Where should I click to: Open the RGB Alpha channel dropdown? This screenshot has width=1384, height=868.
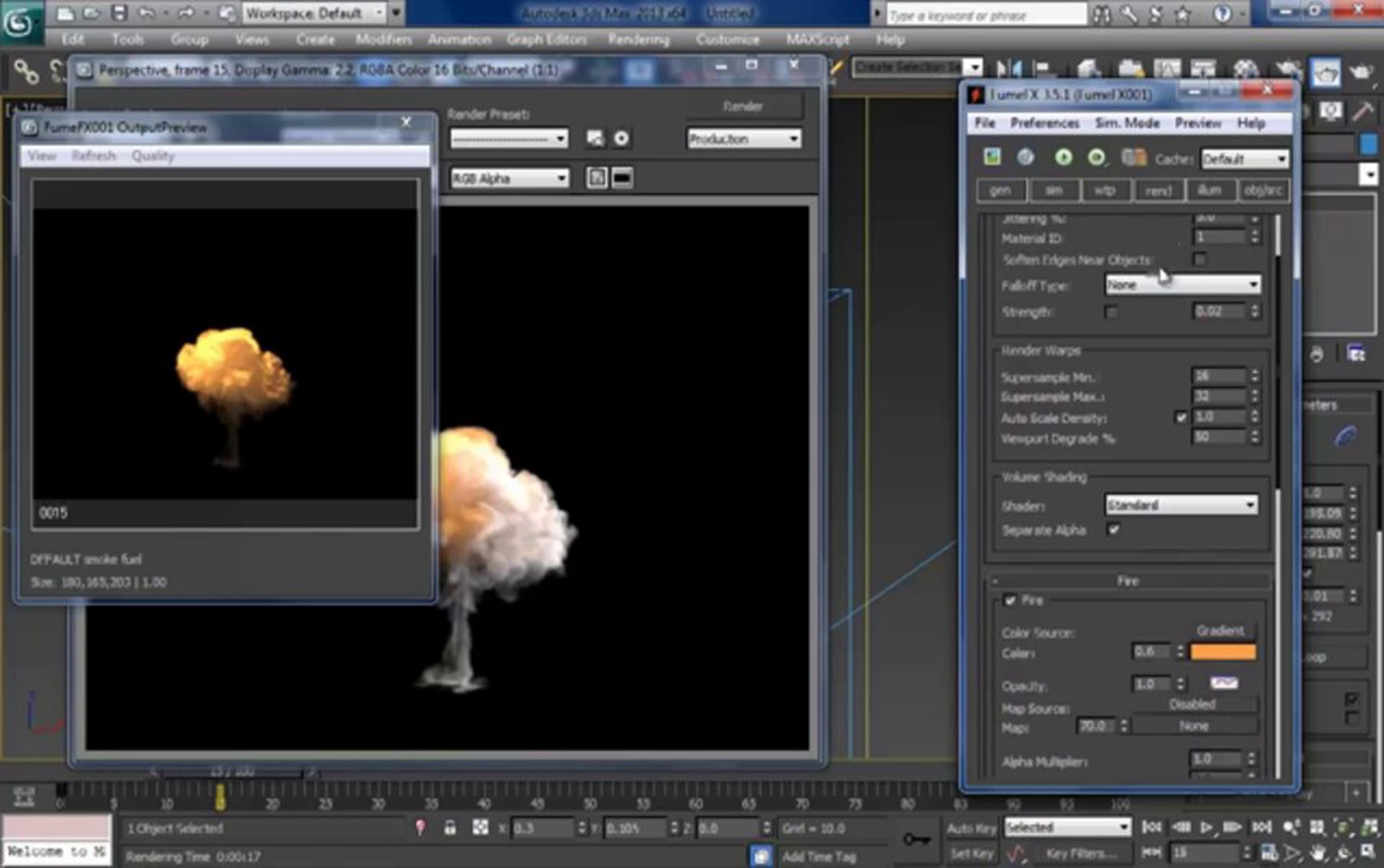pos(509,179)
